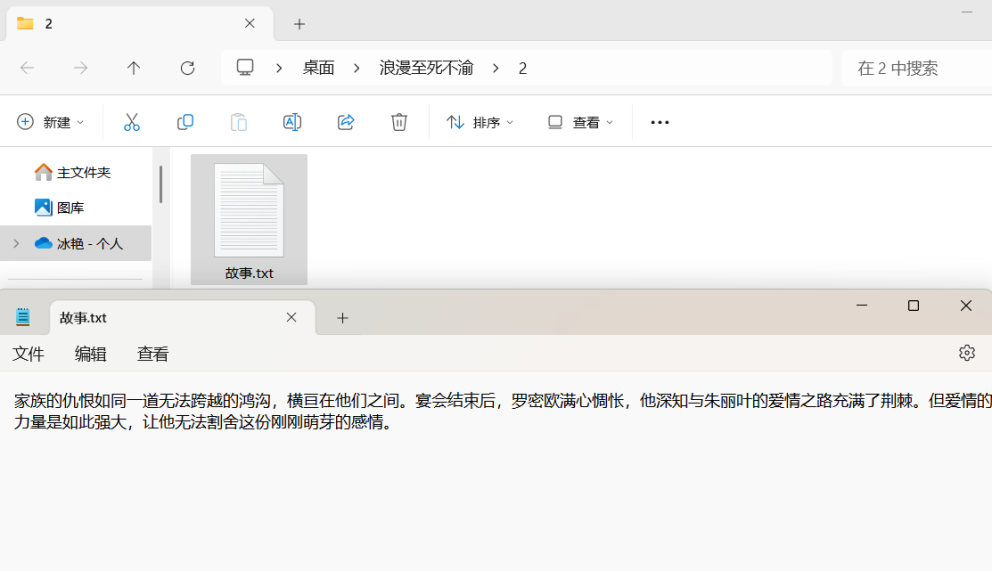Minimize the Notepad window
992x572 pixels.
coord(862,306)
